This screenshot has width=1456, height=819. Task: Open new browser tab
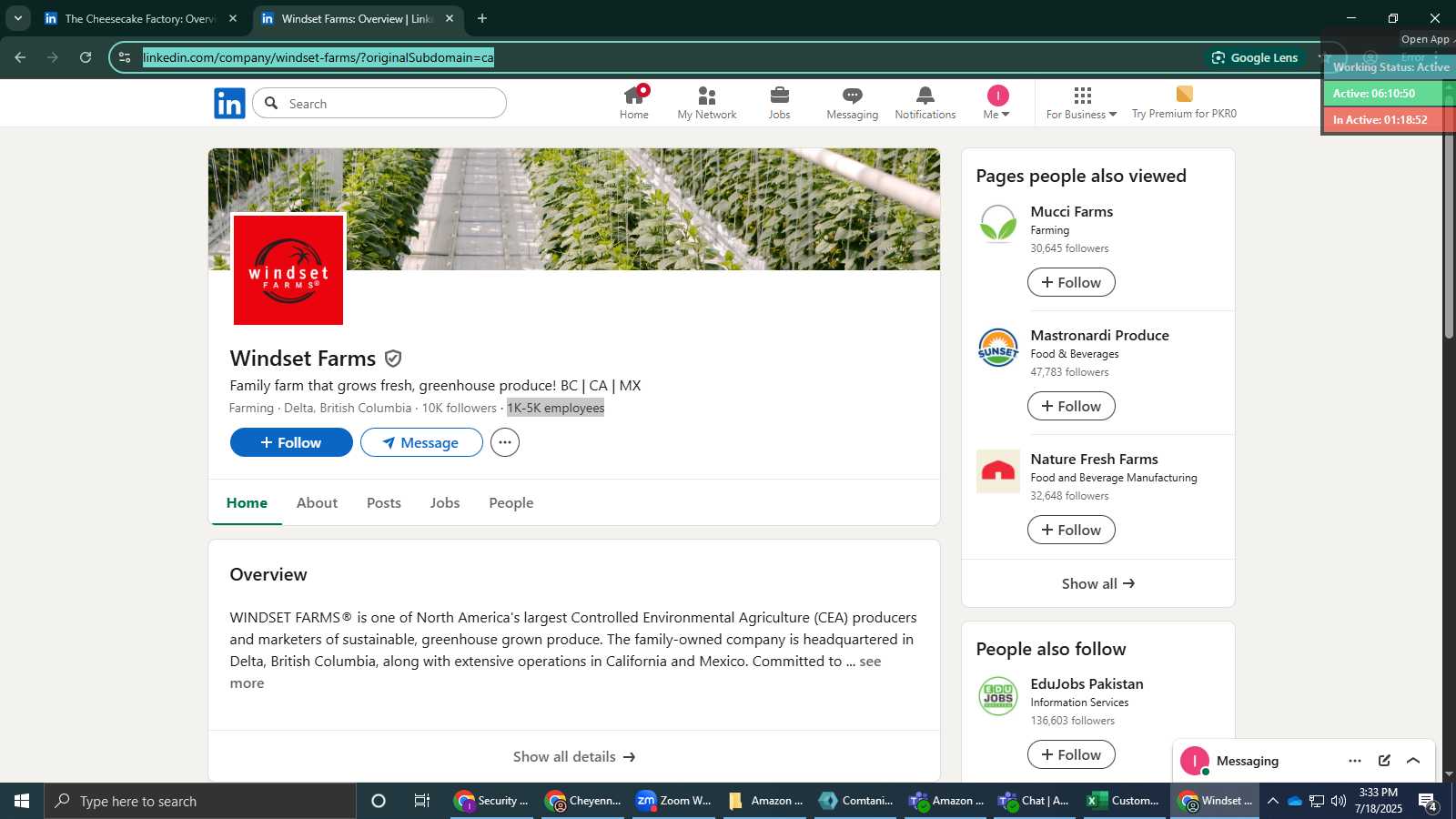tap(482, 18)
